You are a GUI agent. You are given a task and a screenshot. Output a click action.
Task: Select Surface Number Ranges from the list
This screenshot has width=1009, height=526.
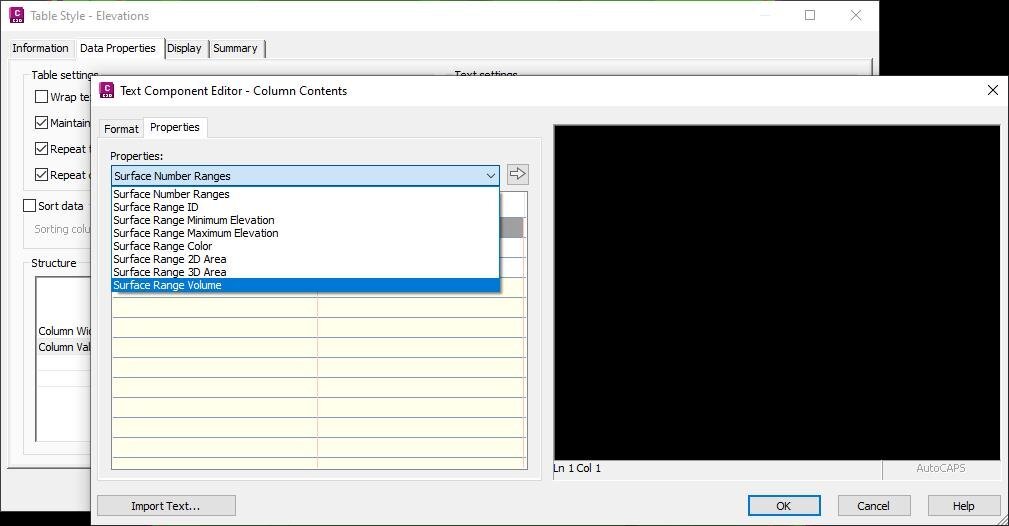point(305,194)
